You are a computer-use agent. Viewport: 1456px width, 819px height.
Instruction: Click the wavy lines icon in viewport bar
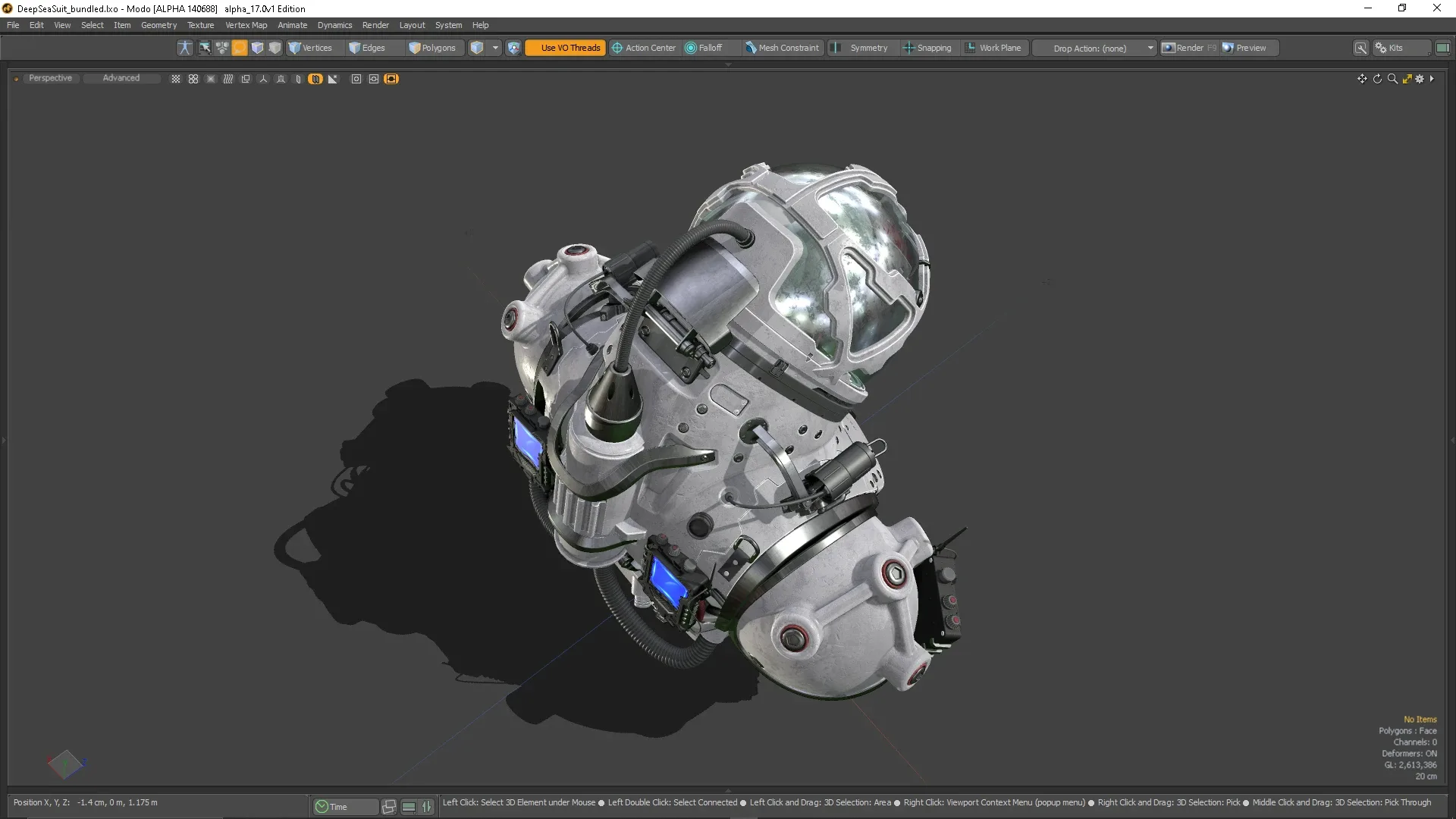point(228,79)
